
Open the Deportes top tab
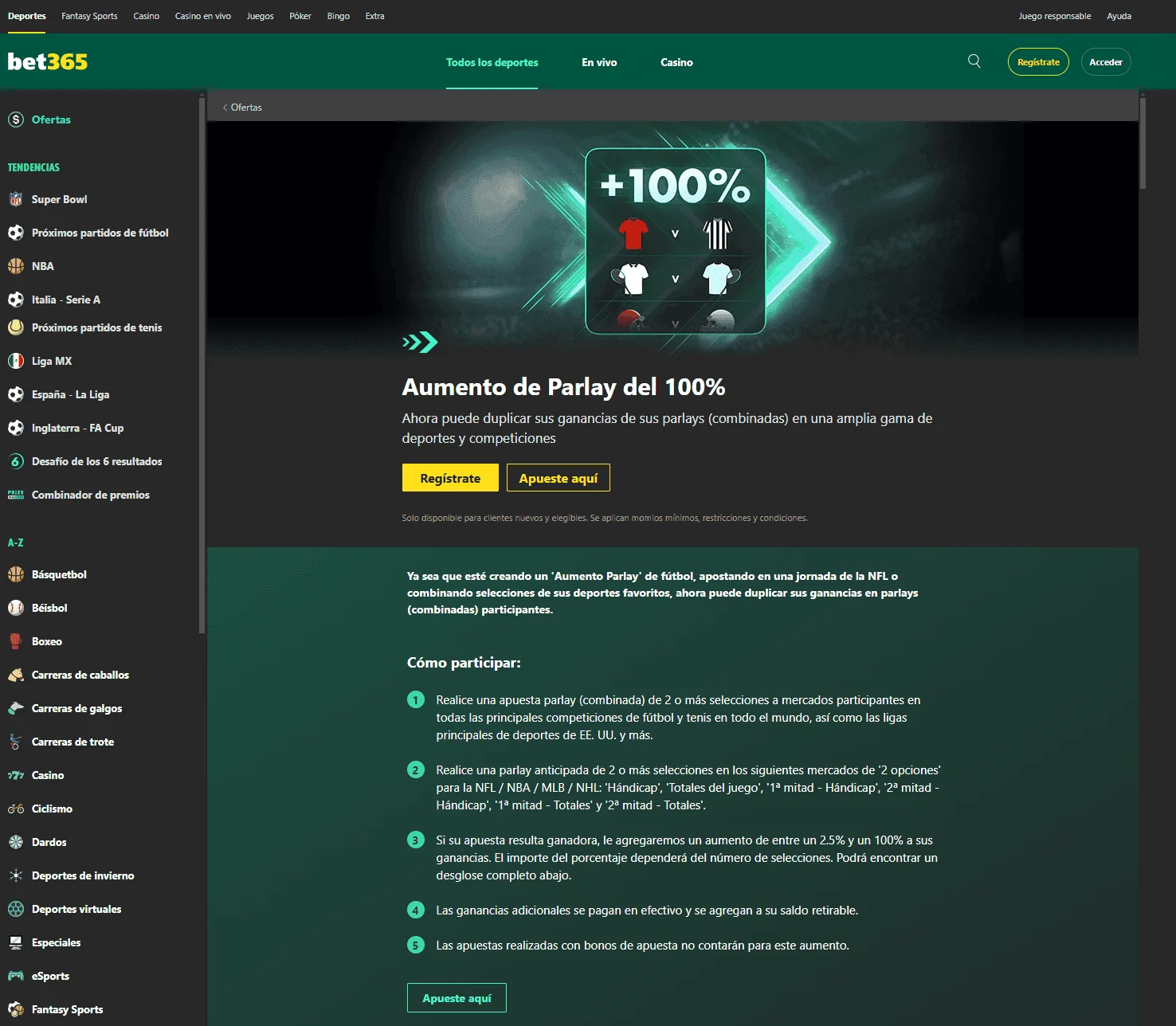(27, 16)
